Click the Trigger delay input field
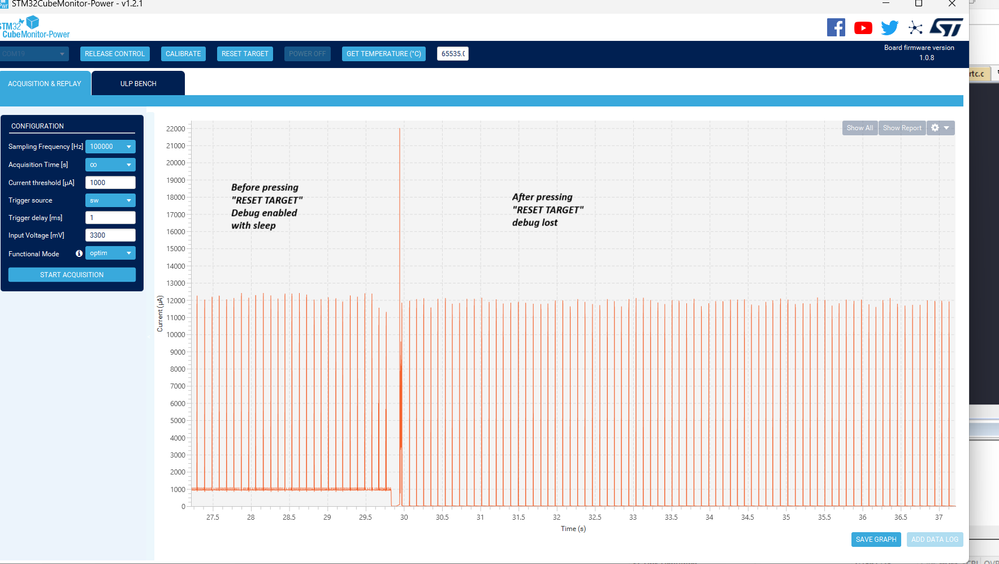This screenshot has width=999, height=564. click(110, 218)
